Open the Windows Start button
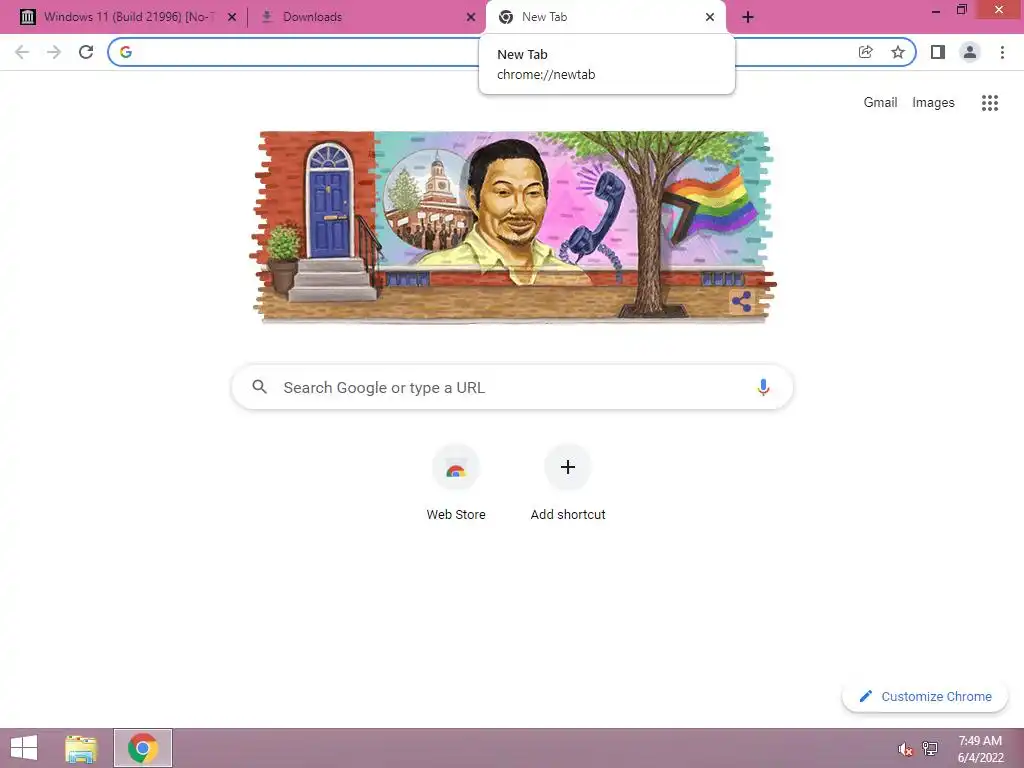Viewport: 1024px width, 768px height. click(x=24, y=748)
